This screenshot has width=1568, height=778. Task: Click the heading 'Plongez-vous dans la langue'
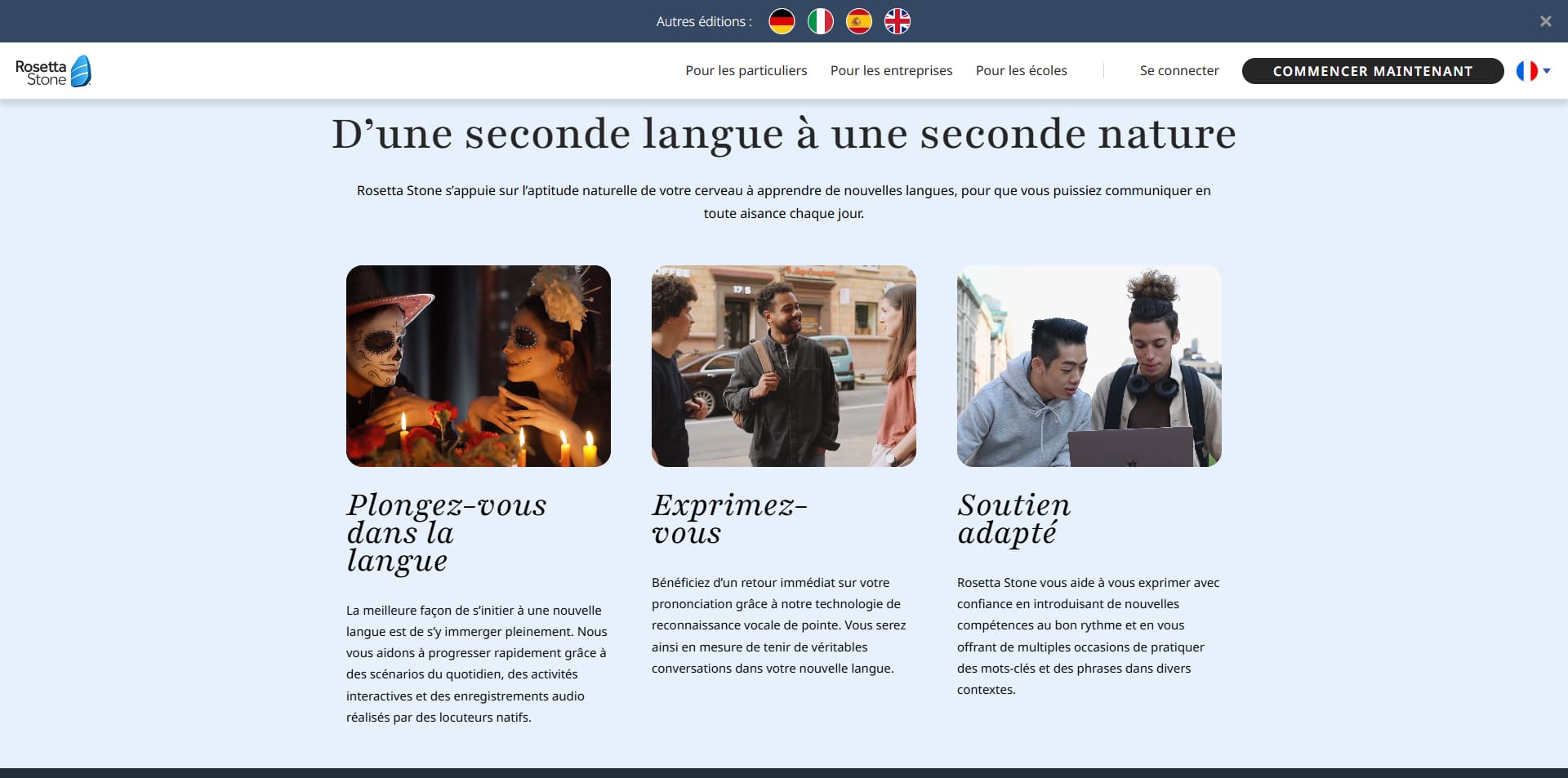(x=446, y=533)
